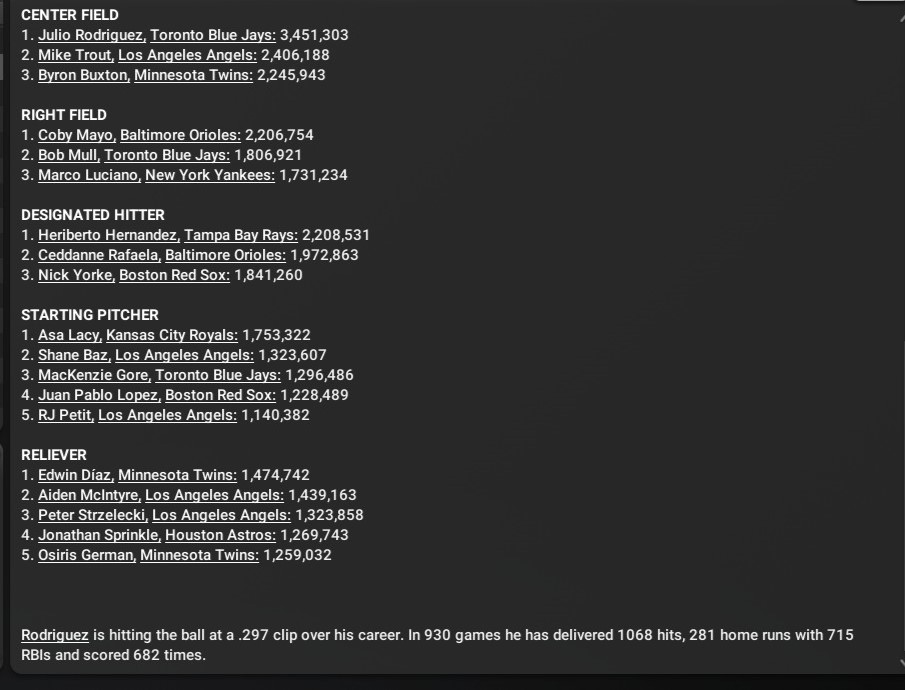Select Coby Mayo in Right Field
This screenshot has width=905, height=690.
[x=75, y=135]
